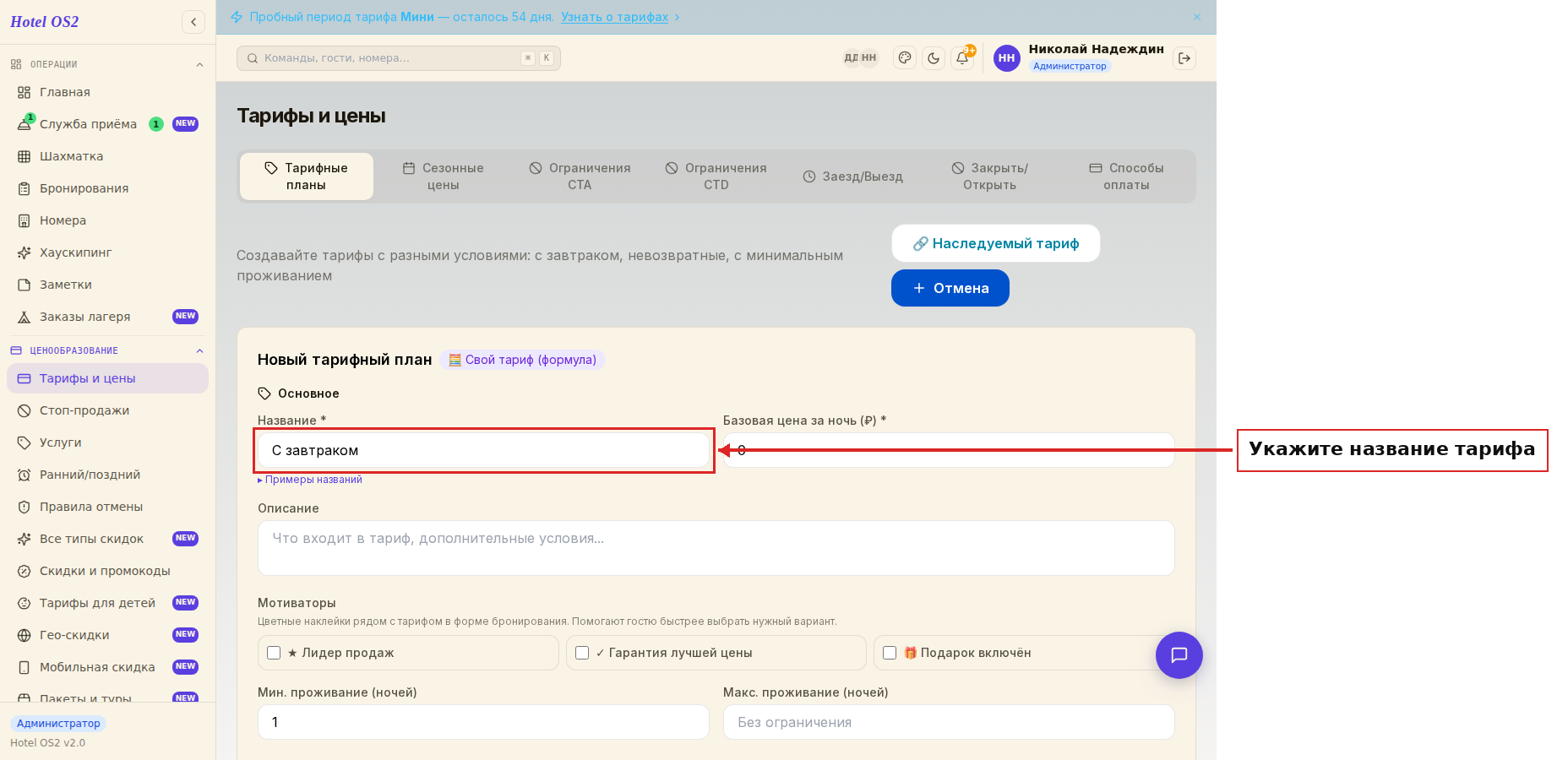Collapse the ЦЕНООБРАЗОВАНИЕ section

click(107, 350)
